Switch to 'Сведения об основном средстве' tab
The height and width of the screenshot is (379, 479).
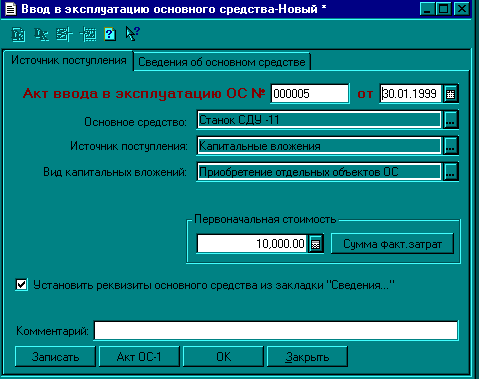click(x=222, y=62)
